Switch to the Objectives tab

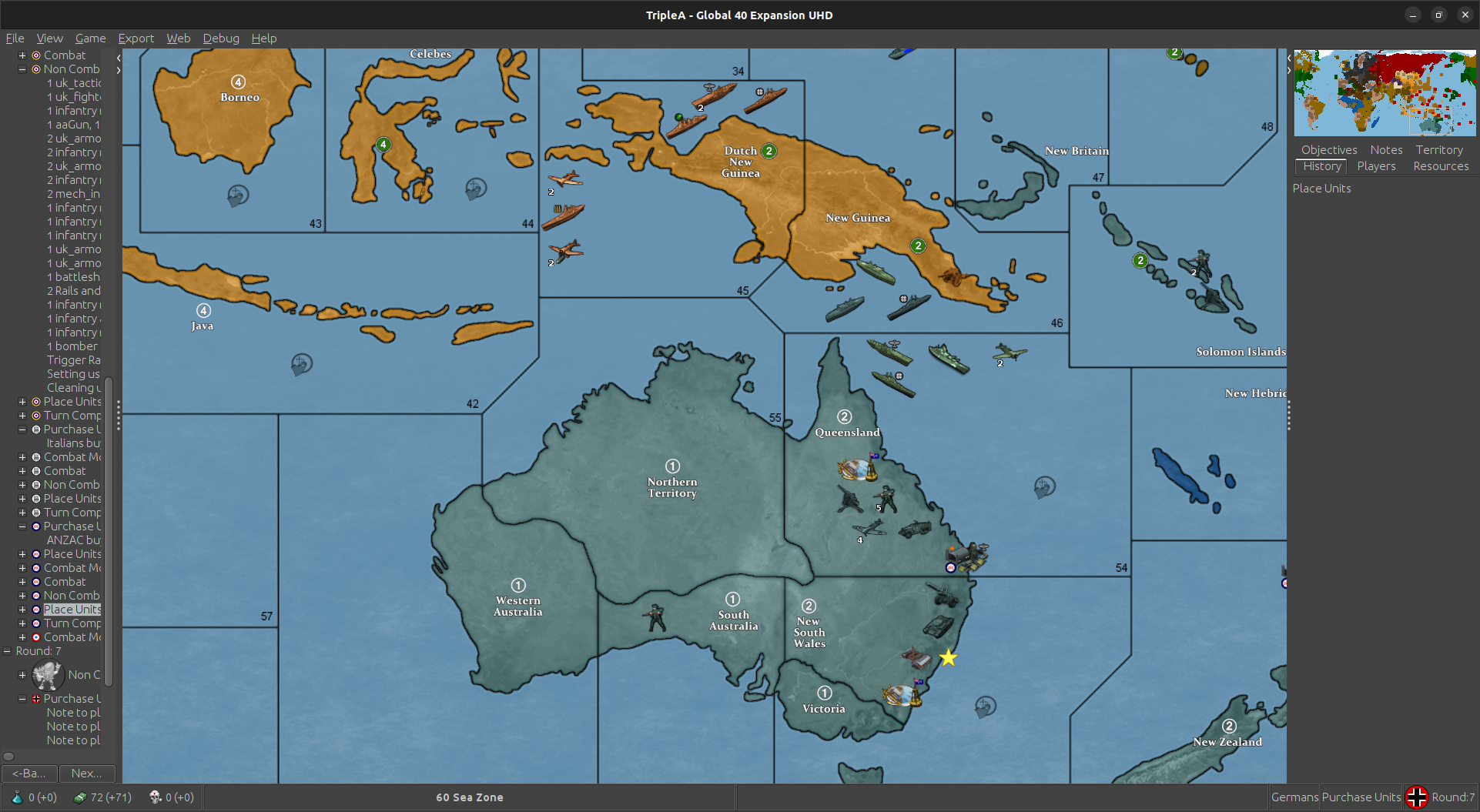pos(1329,150)
